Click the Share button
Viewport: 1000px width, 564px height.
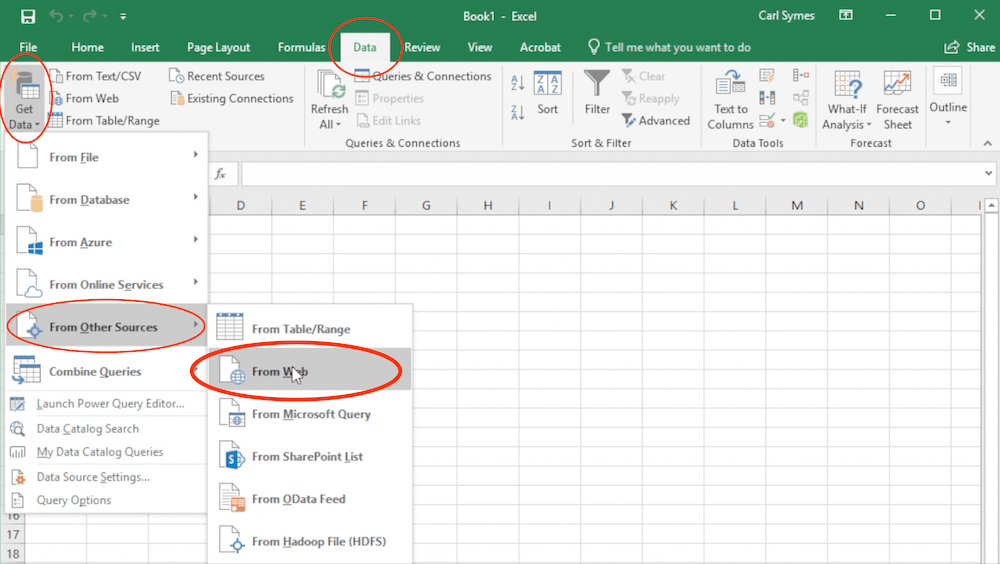[969, 47]
